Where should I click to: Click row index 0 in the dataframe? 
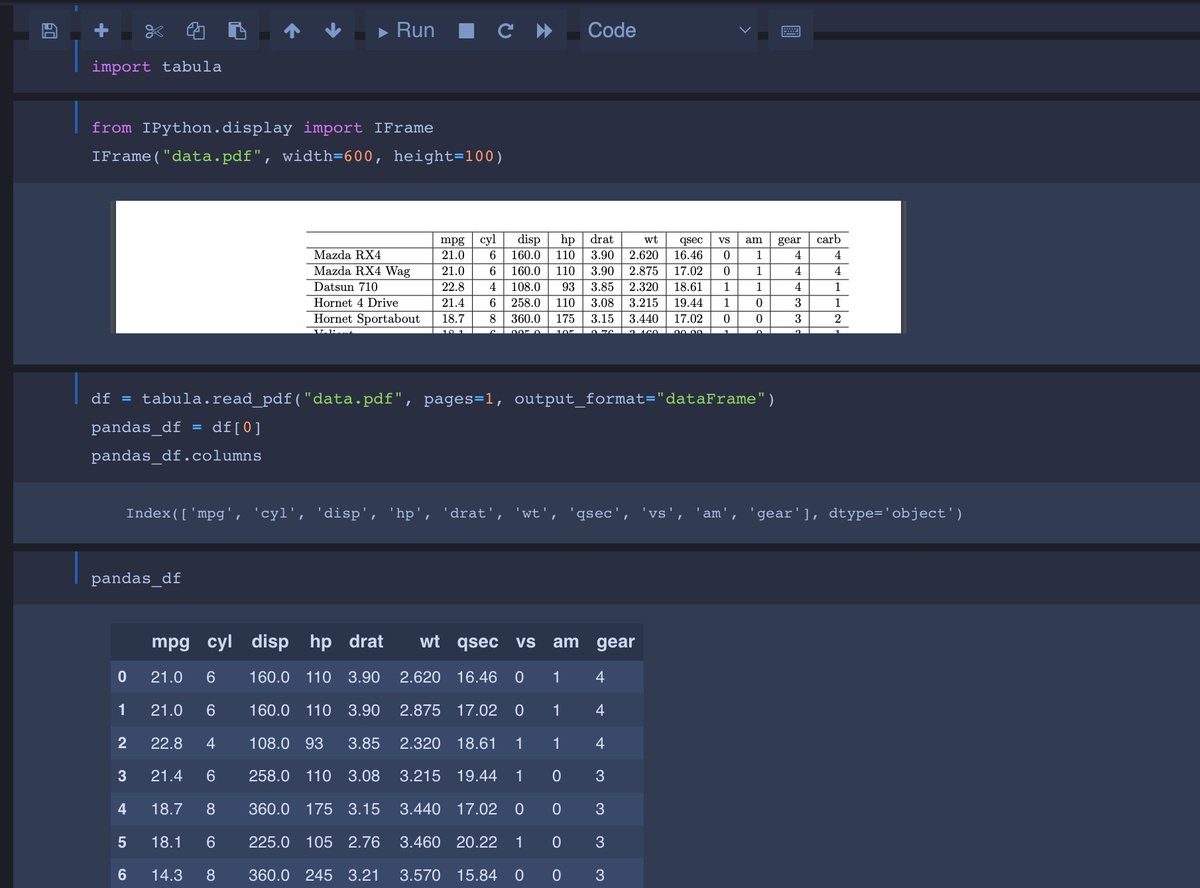coord(122,677)
